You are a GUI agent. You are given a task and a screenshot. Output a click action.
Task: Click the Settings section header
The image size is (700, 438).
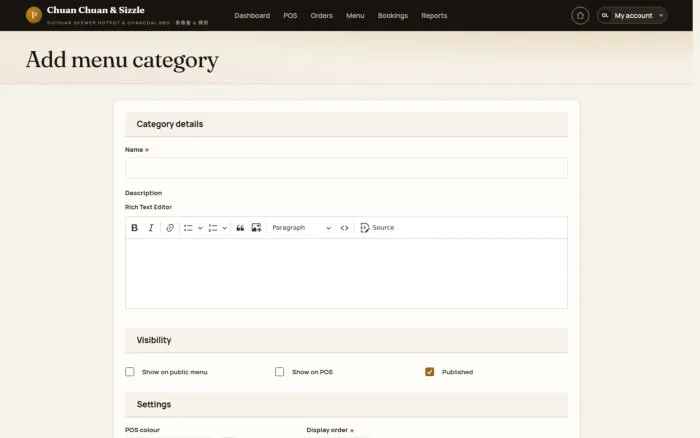tap(346, 405)
